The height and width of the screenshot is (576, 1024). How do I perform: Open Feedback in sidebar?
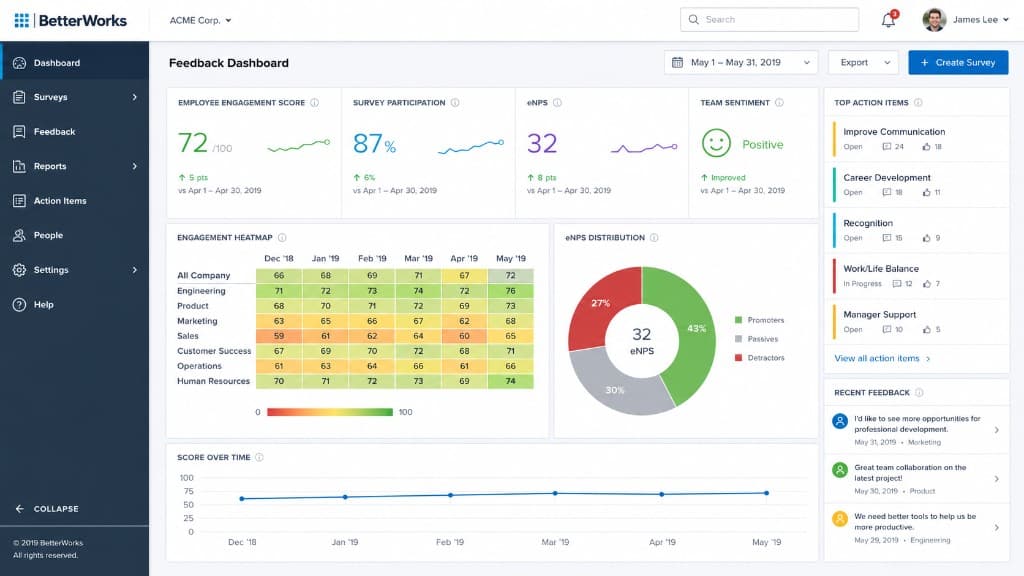[74, 131]
